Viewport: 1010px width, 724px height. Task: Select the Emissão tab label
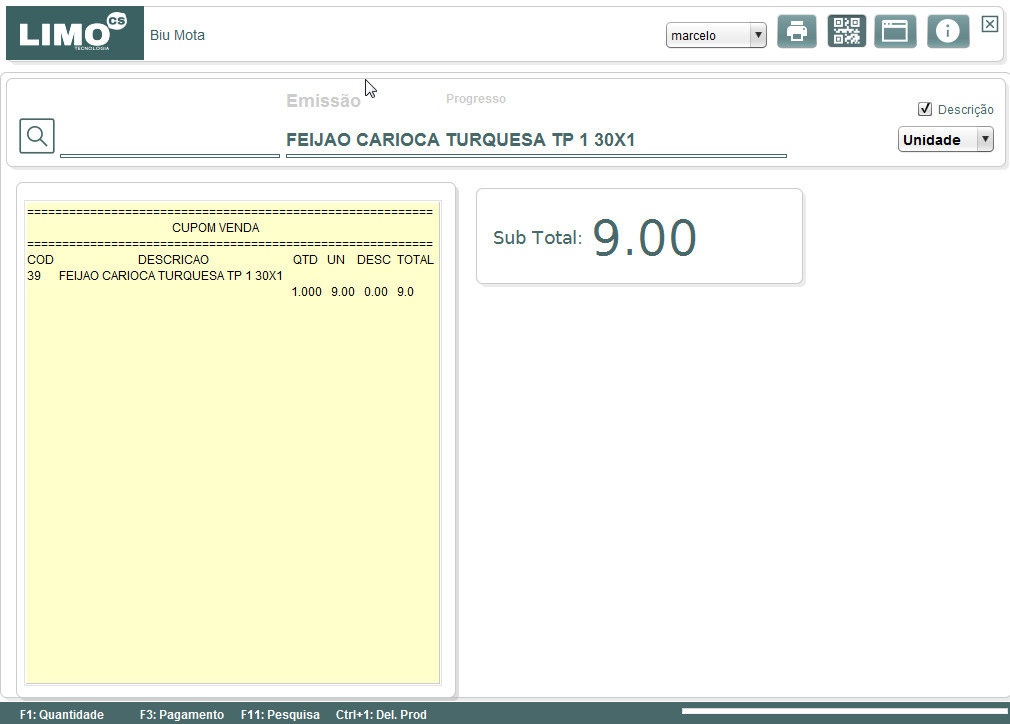pos(323,101)
